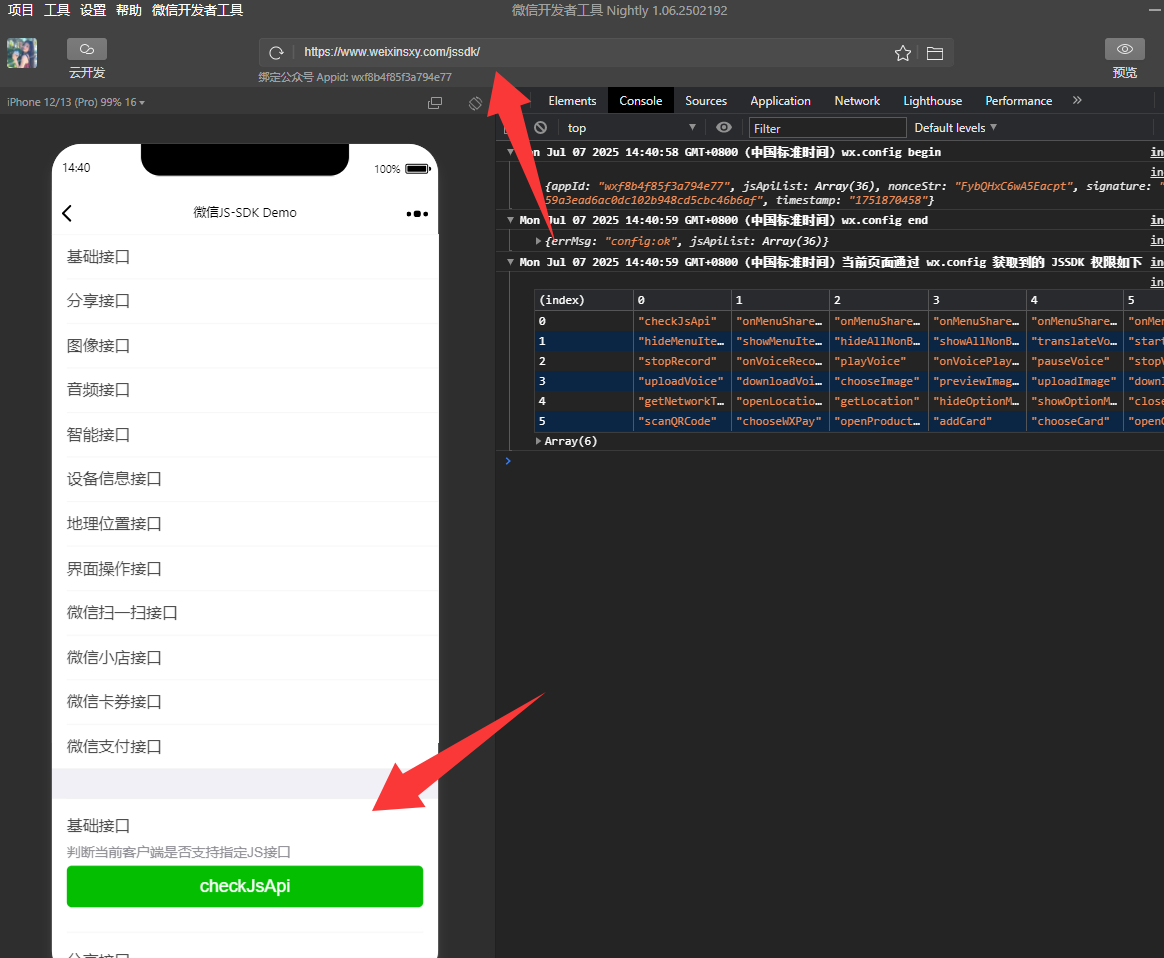Open the Default levels dropdown
1164x958 pixels.
pos(955,128)
